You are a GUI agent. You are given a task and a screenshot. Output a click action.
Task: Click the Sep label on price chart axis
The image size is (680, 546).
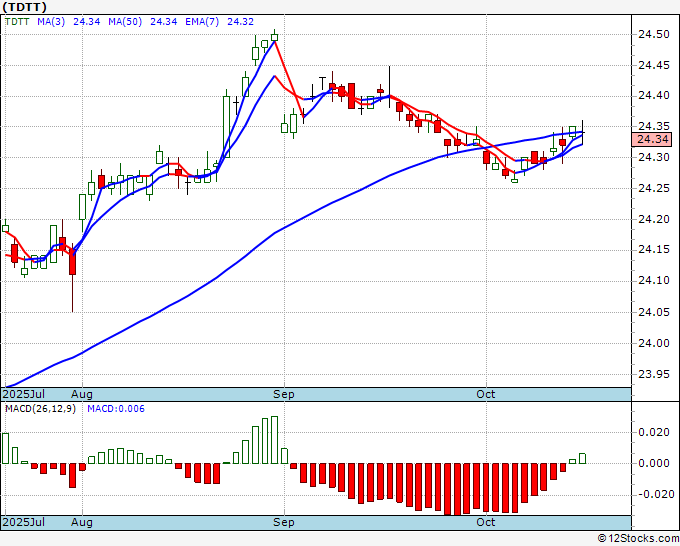point(284,394)
